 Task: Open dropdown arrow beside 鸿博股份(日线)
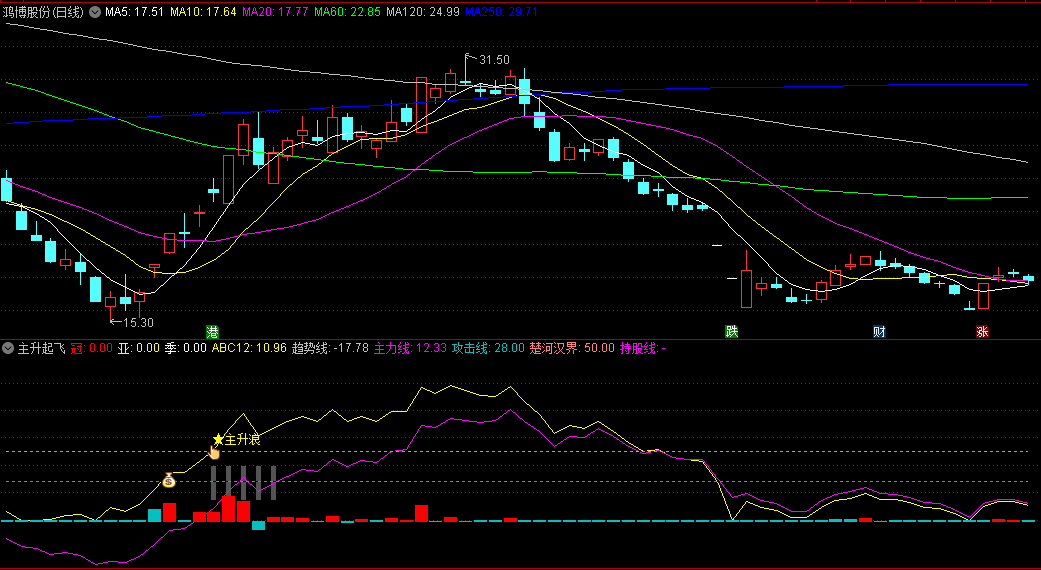point(95,12)
